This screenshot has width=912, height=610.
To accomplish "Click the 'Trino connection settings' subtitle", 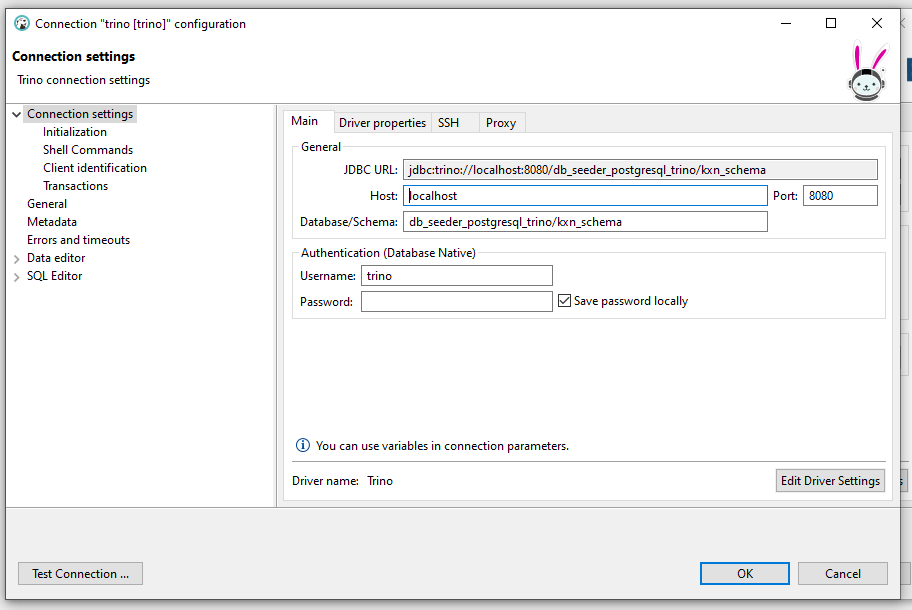I will (x=84, y=80).
